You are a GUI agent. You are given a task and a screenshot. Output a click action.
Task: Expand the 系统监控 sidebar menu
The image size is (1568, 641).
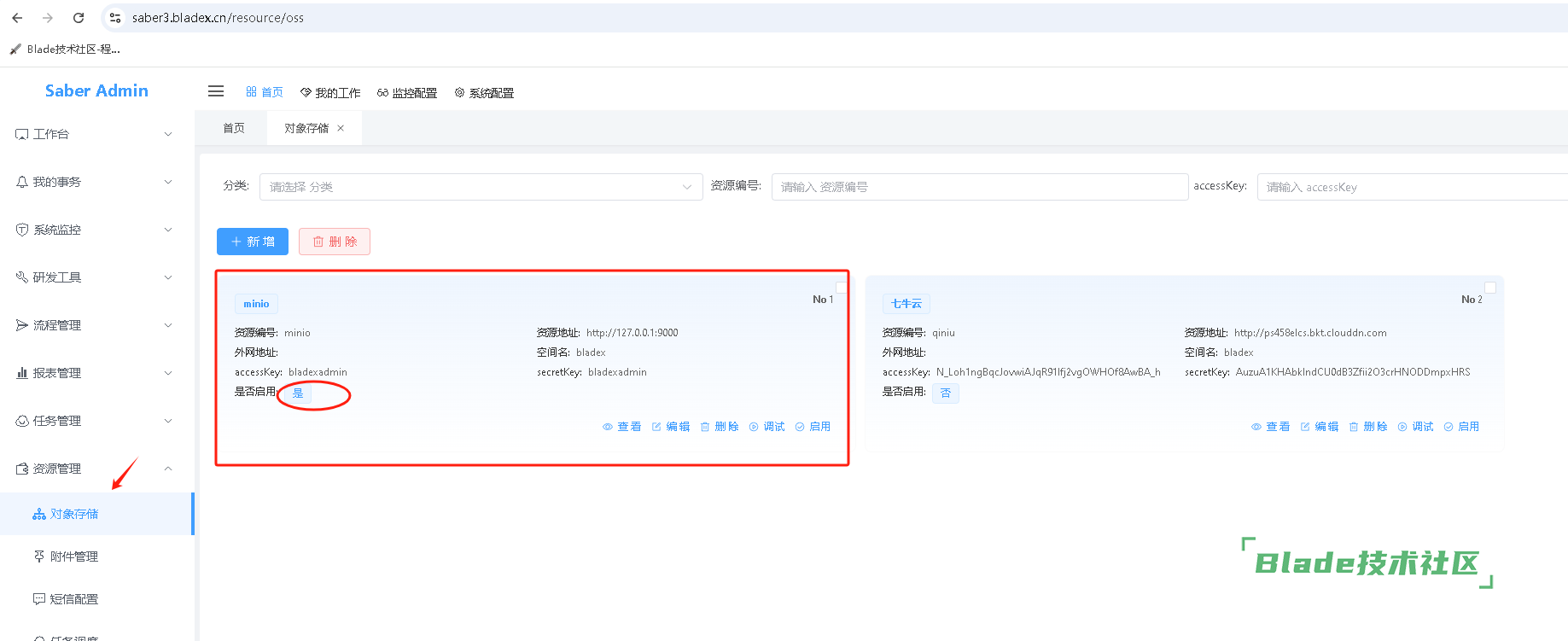tap(96, 230)
